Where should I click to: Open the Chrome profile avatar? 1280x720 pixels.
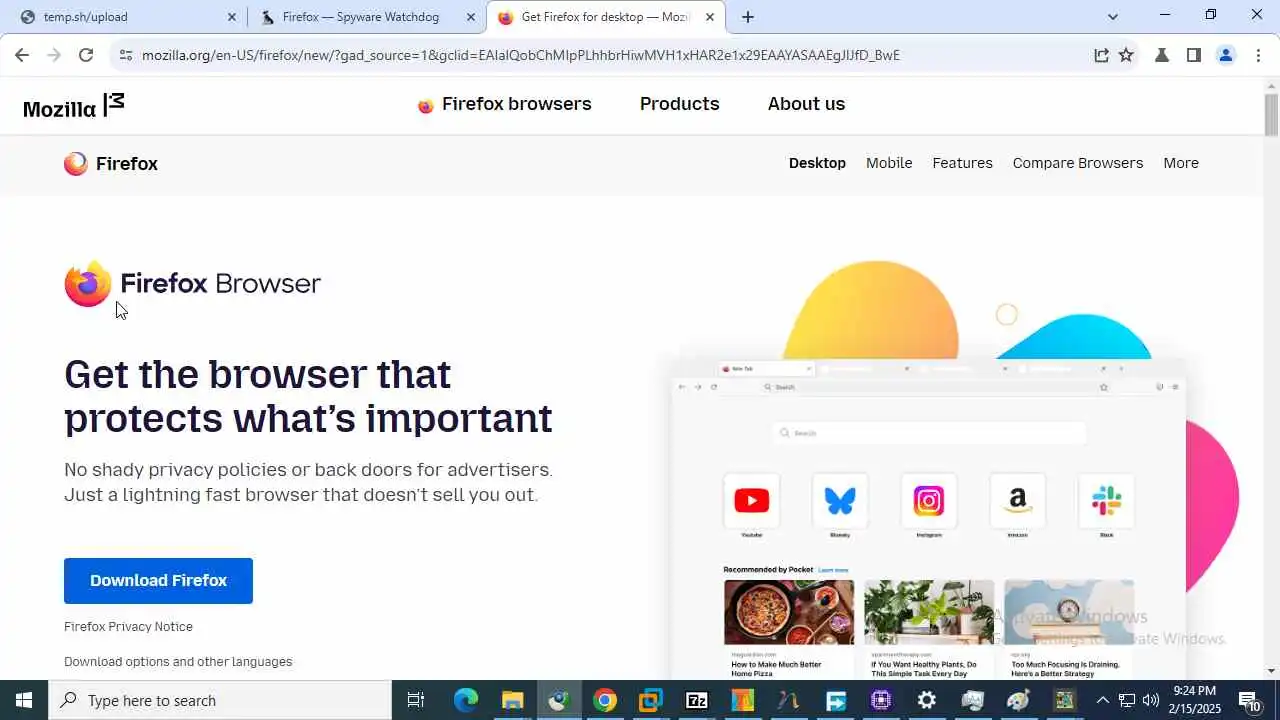click(1226, 55)
